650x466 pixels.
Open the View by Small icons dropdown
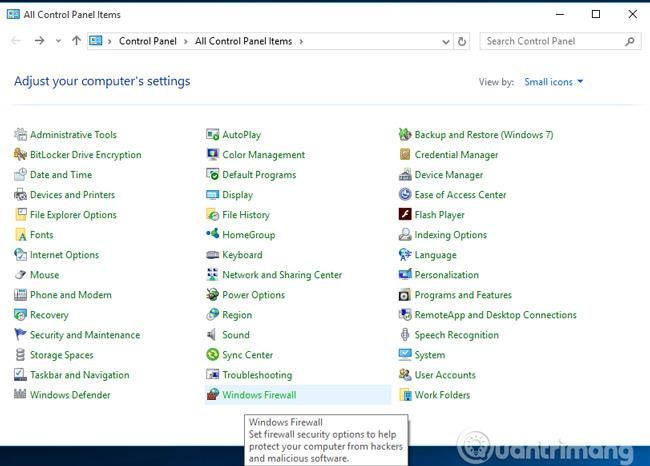553,82
